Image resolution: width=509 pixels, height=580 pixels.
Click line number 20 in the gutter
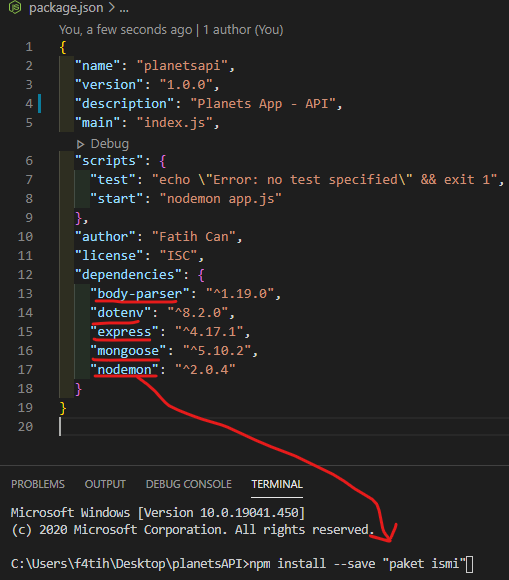[25, 427]
